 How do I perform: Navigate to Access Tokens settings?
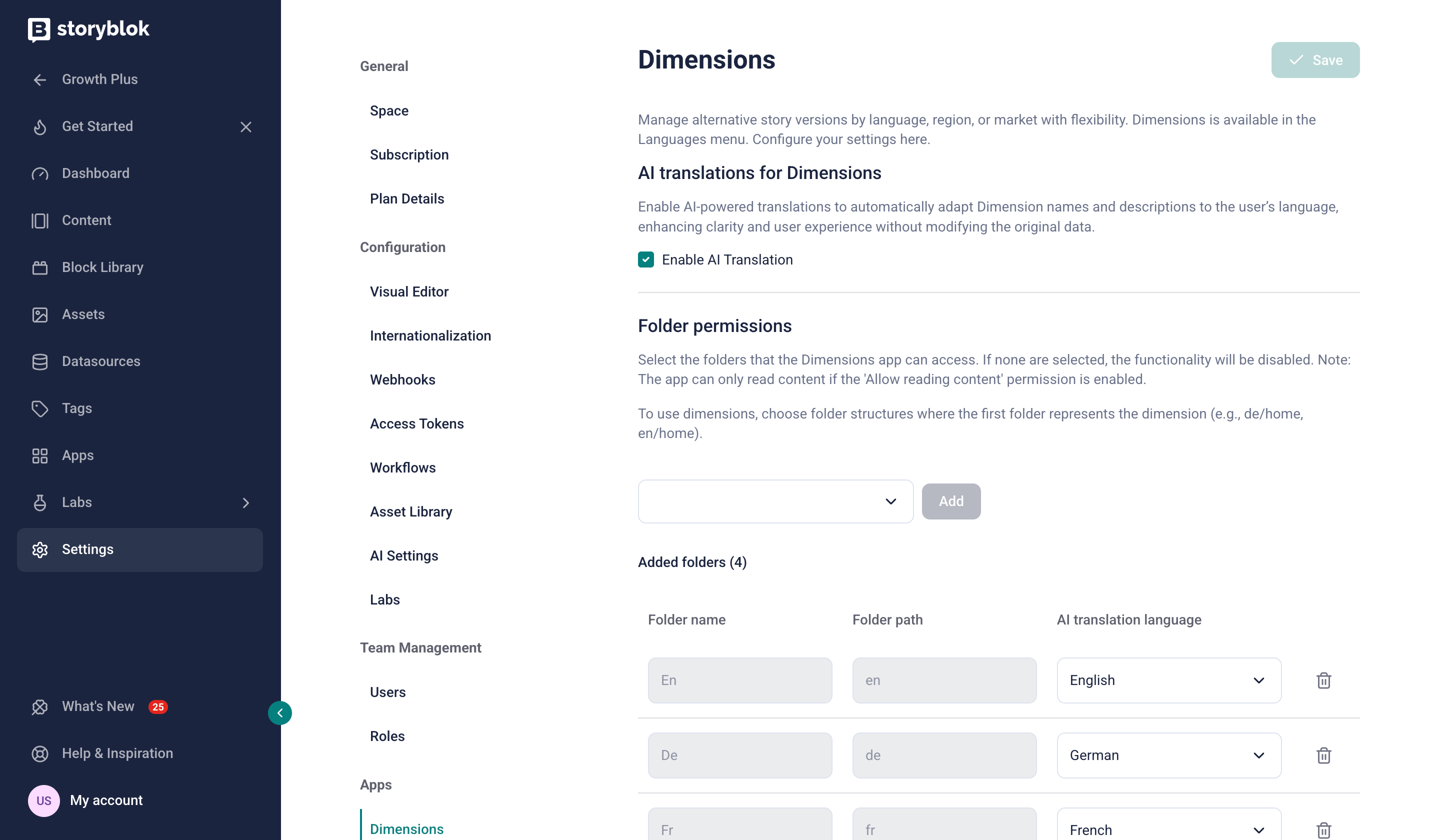coord(416,423)
